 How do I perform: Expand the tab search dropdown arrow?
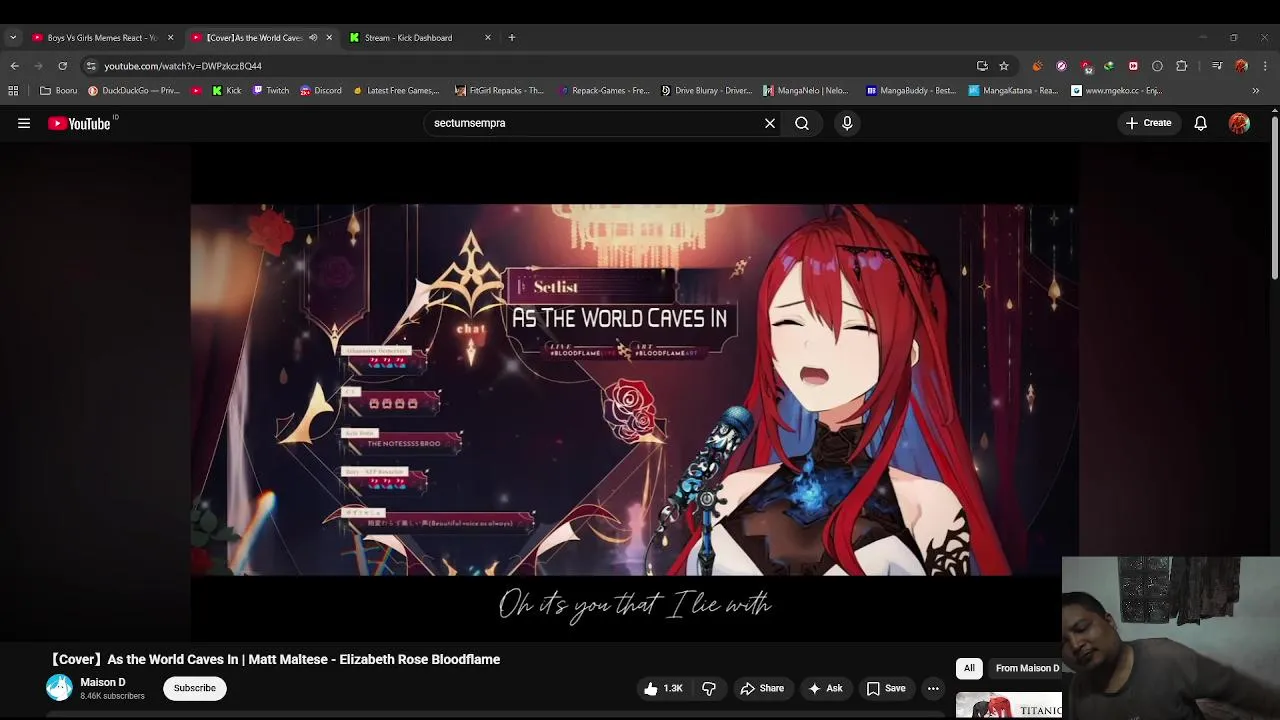tap(12, 38)
